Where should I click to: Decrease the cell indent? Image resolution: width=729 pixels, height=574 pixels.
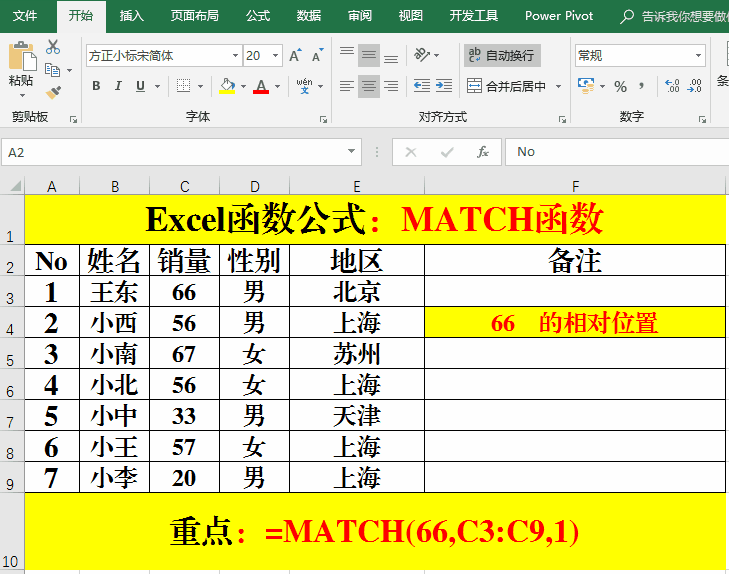pyautogui.click(x=422, y=86)
